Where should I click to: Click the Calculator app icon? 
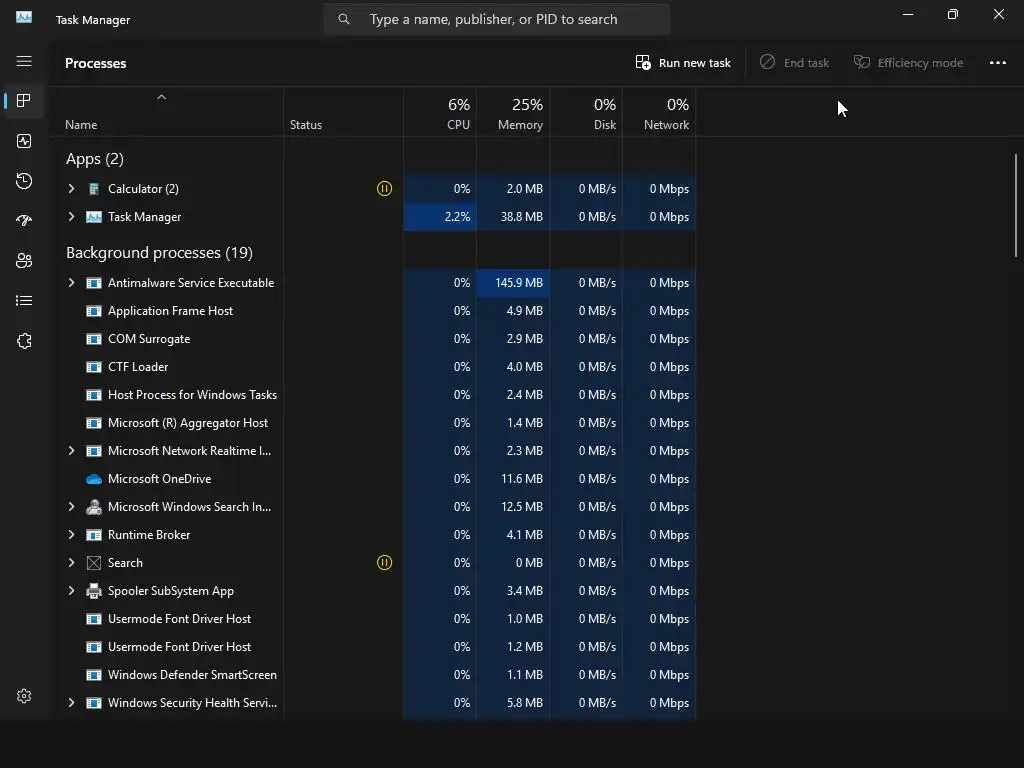pos(94,189)
